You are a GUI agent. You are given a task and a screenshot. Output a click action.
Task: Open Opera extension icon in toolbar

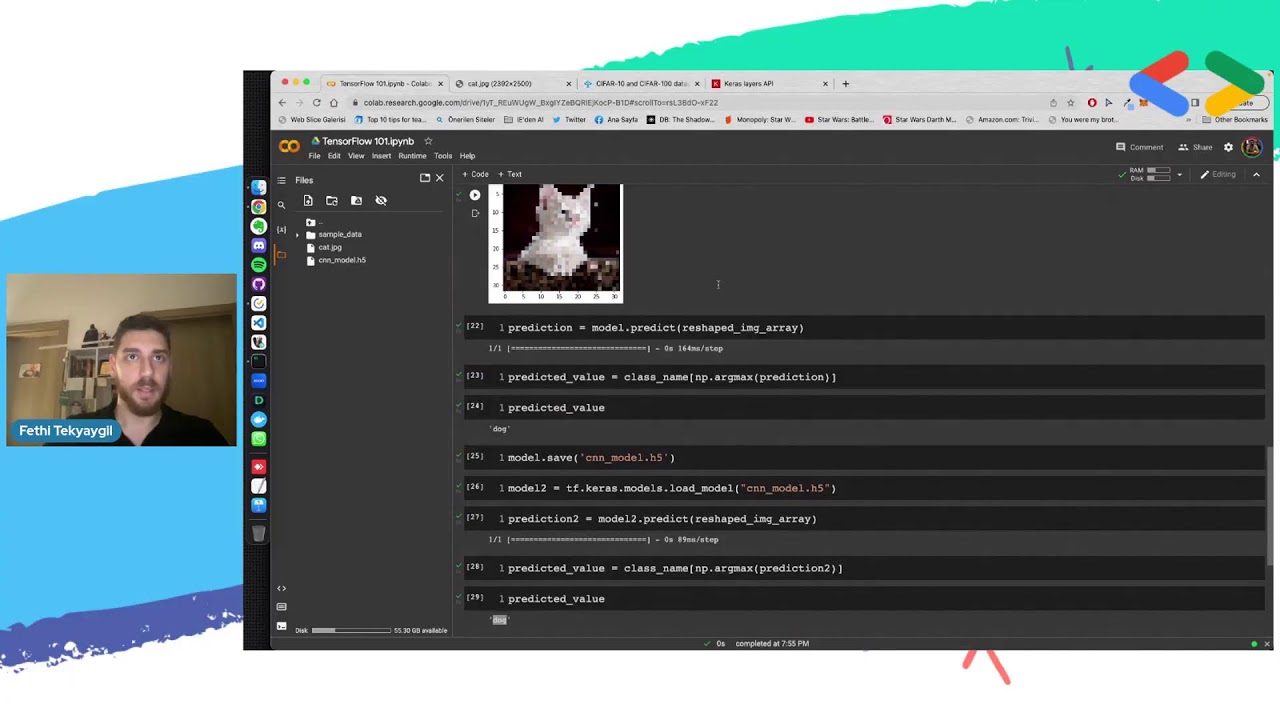tap(1092, 103)
